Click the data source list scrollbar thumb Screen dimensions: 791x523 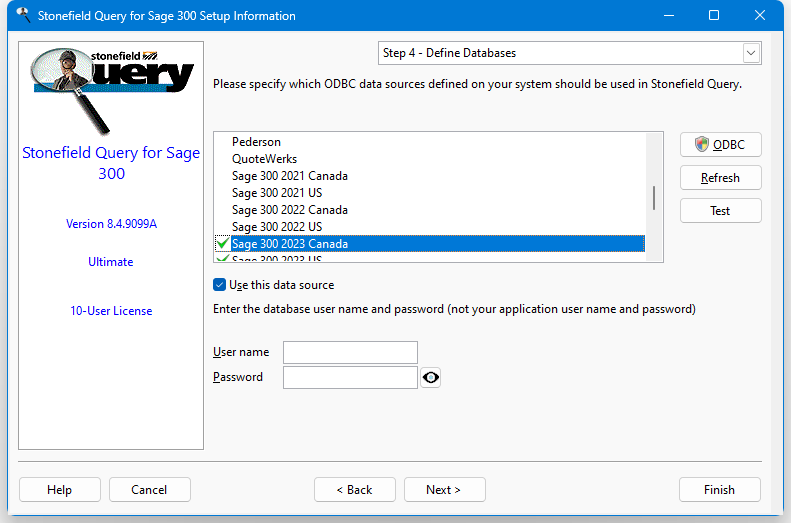[x=654, y=198]
